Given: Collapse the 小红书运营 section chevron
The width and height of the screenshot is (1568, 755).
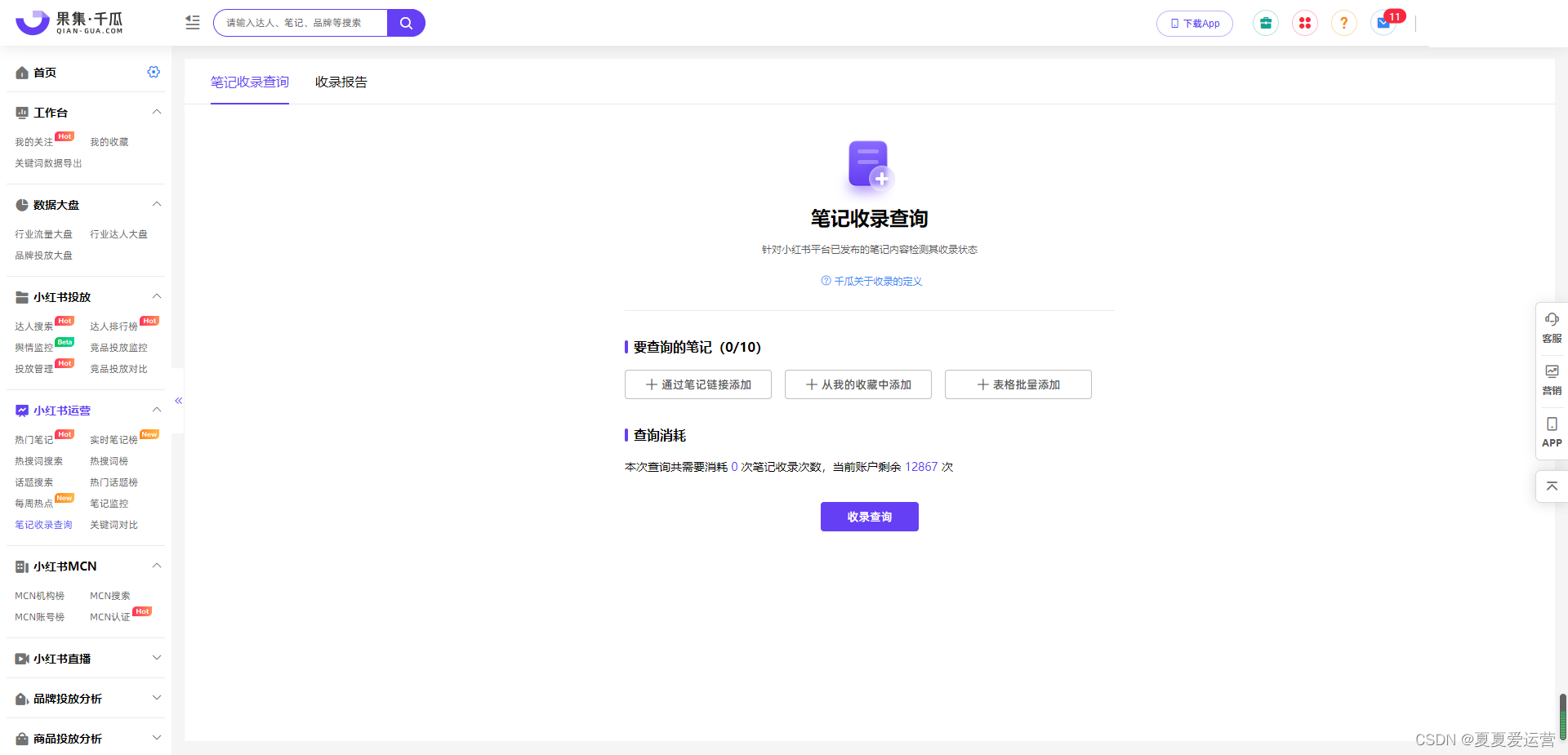Looking at the screenshot, I should [x=157, y=410].
